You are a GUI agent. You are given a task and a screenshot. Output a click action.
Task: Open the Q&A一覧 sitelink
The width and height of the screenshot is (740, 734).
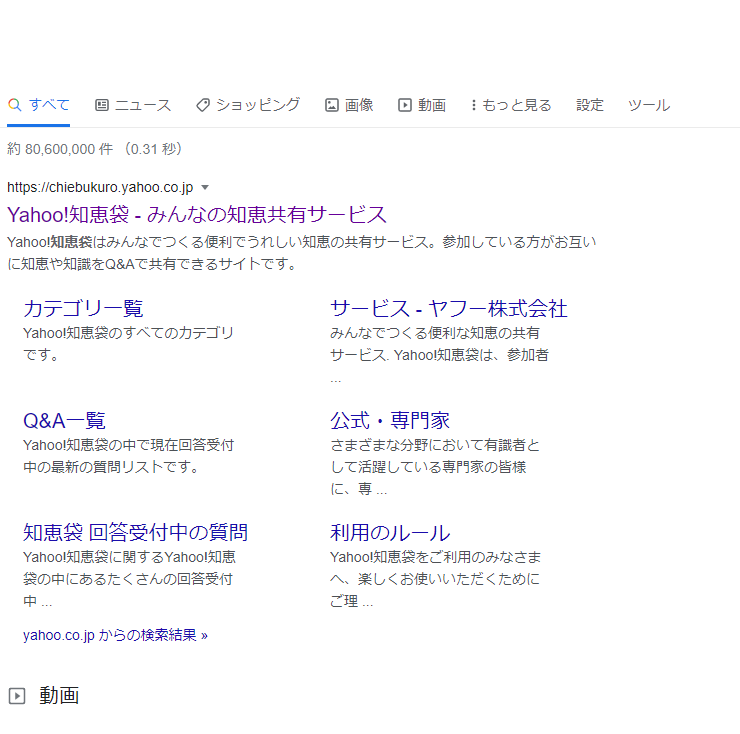[64, 421]
